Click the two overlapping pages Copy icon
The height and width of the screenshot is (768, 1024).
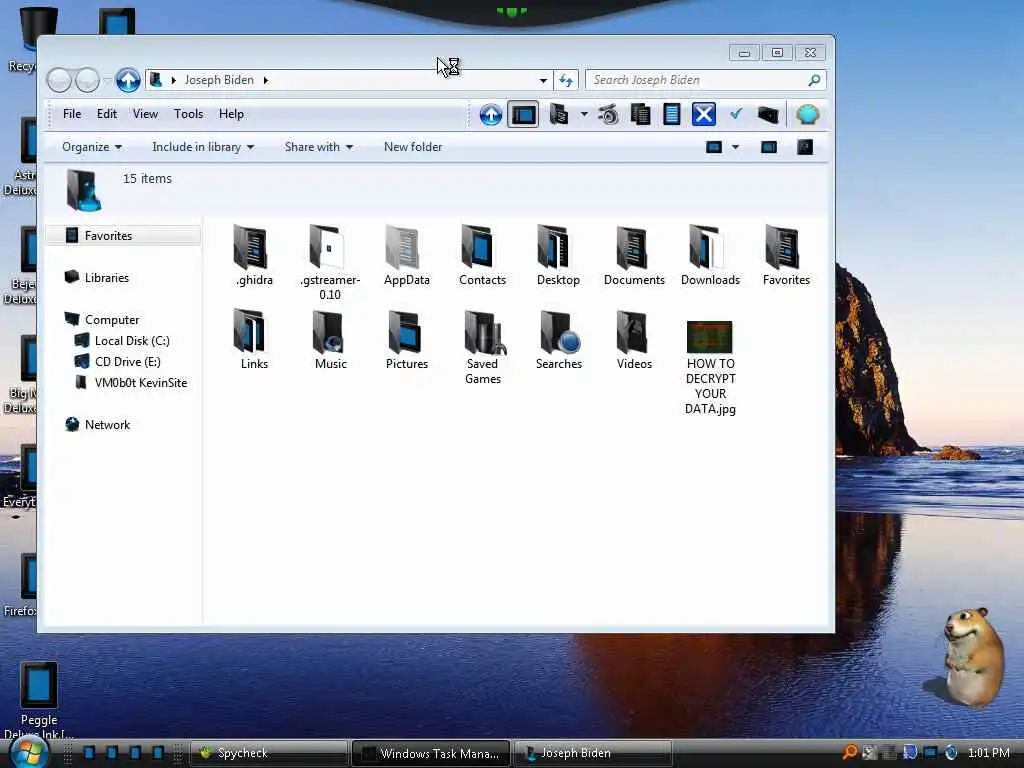pyautogui.click(x=641, y=115)
